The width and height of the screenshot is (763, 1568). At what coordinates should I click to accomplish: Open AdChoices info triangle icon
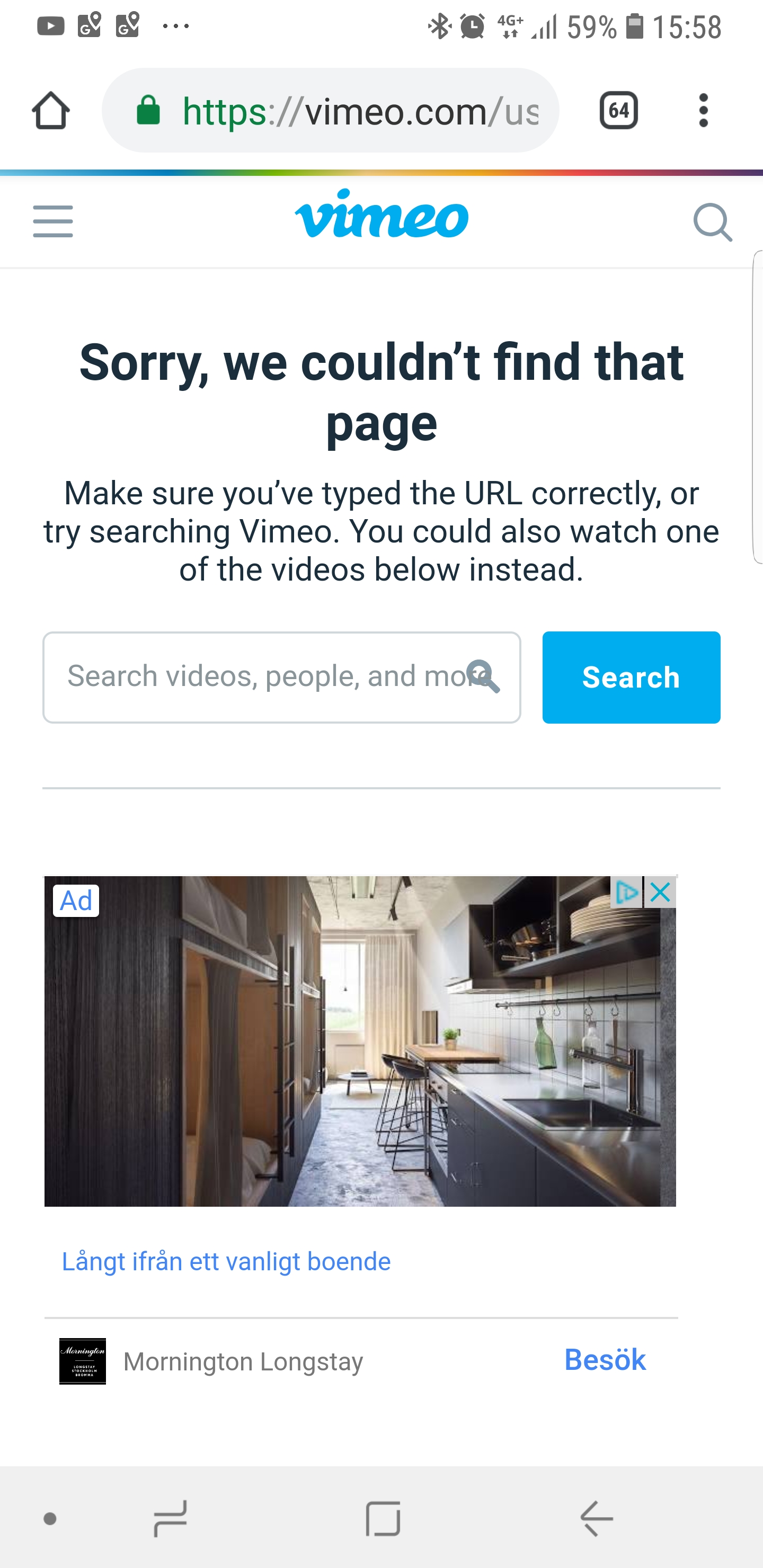click(627, 893)
